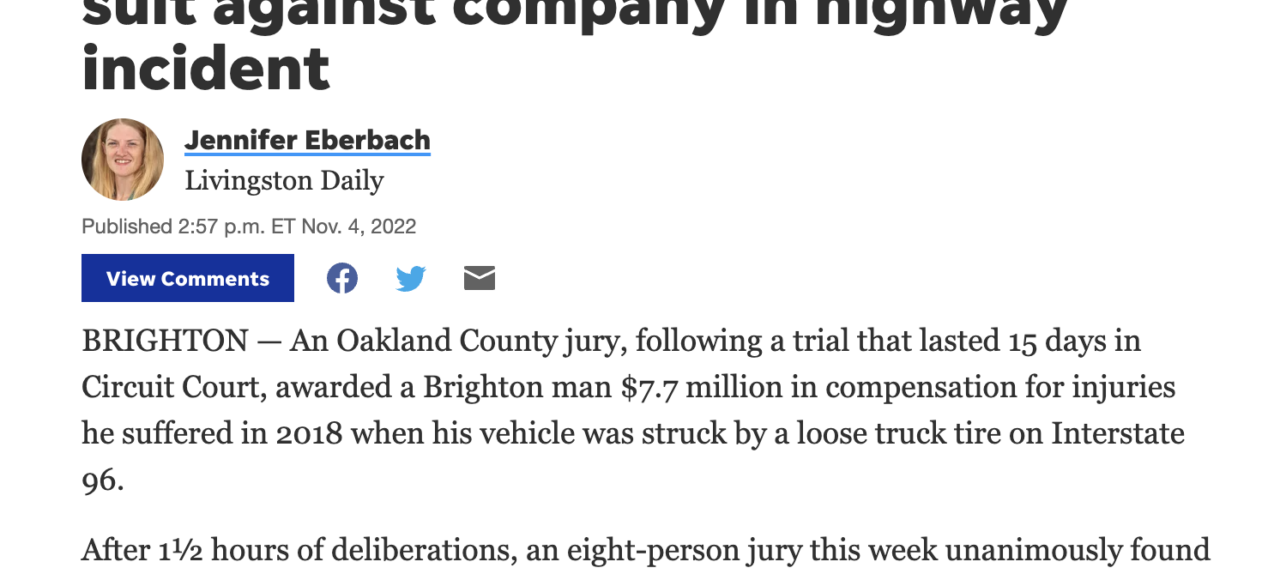Viewport: 1280px width, 580px height.
Task: Click the "Nov. 4, 2022" date text
Action: pyautogui.click(x=358, y=226)
